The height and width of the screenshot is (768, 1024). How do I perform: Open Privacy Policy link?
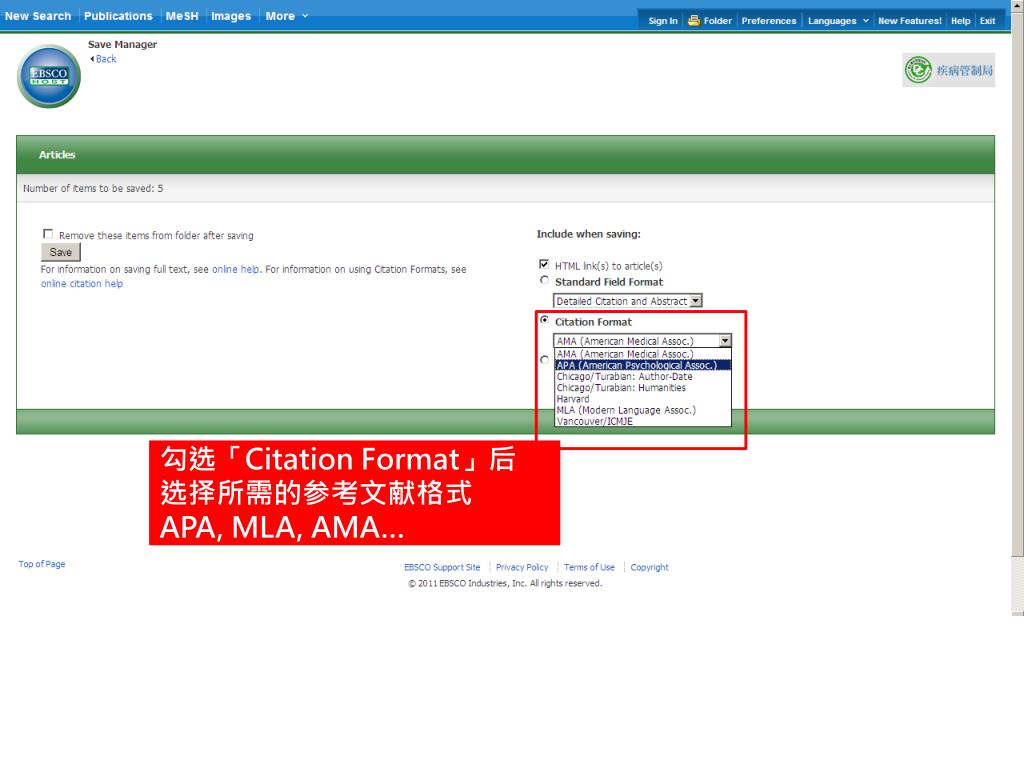[522, 567]
